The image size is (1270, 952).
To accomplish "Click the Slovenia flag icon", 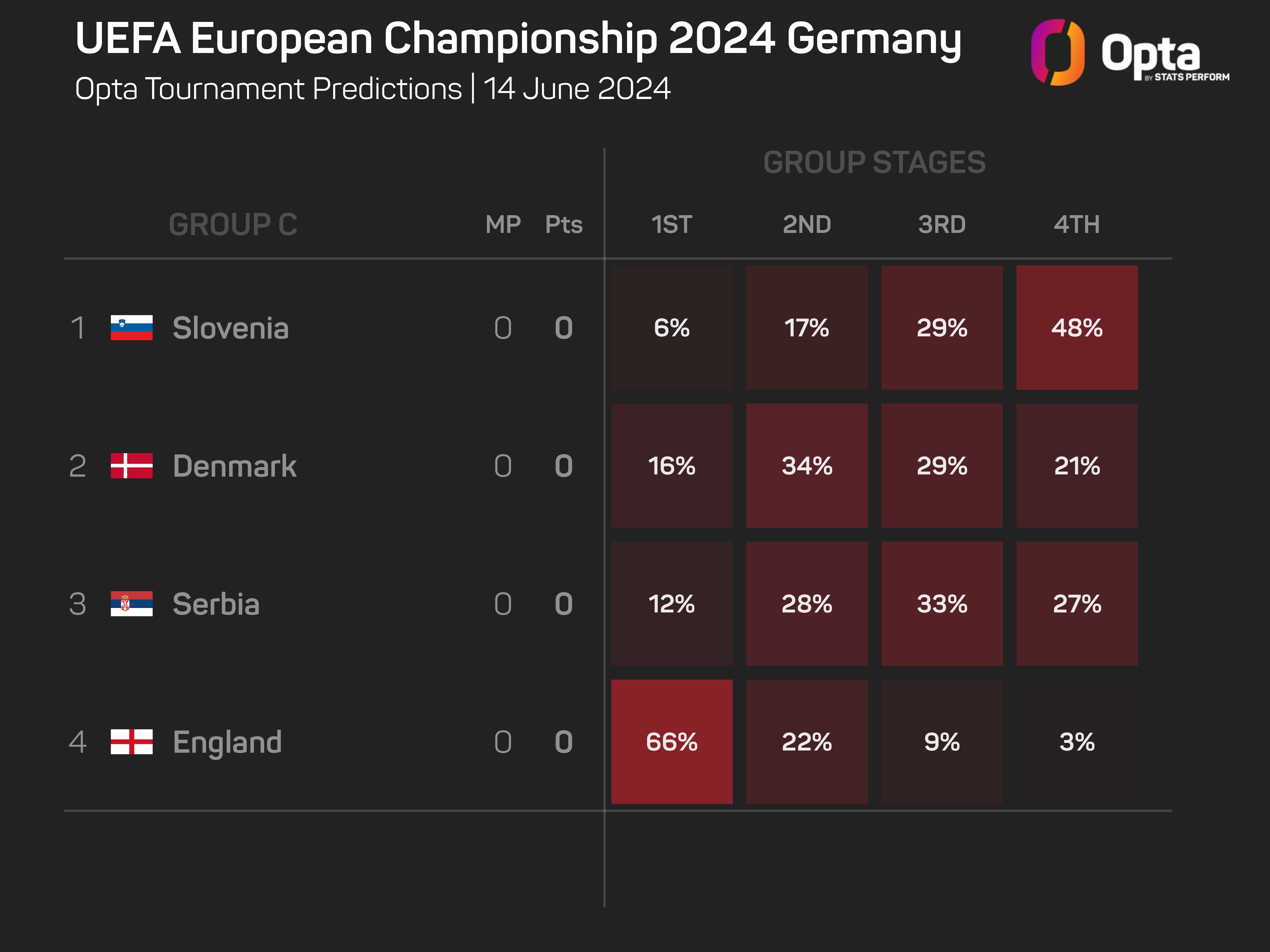I will [131, 328].
